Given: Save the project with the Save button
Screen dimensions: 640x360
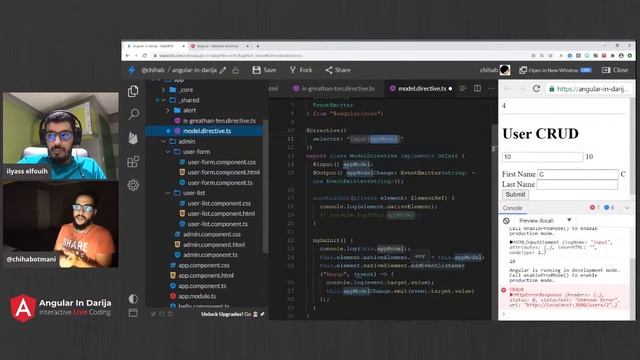Looking at the screenshot, I should [264, 70].
